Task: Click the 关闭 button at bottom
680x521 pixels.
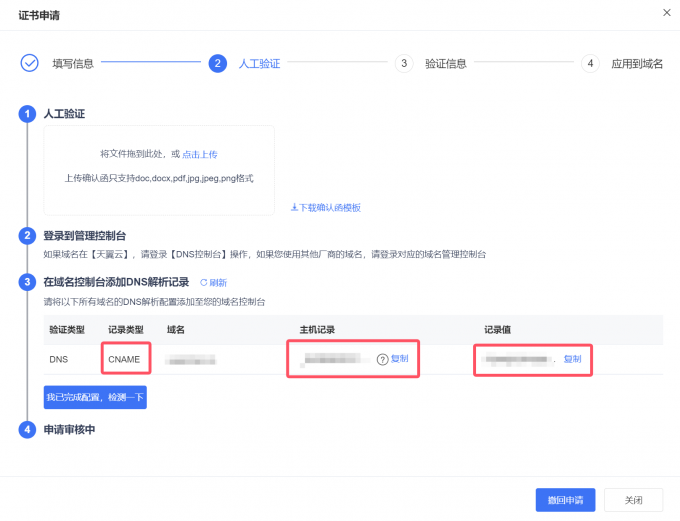Action: pyautogui.click(x=633, y=500)
